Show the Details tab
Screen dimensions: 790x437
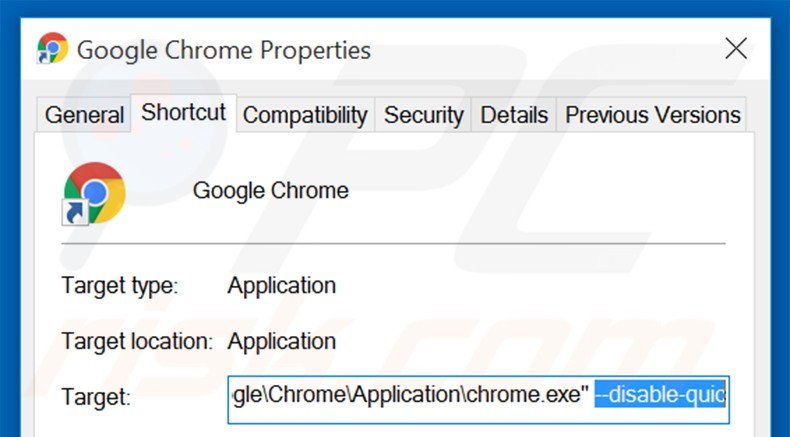point(514,116)
